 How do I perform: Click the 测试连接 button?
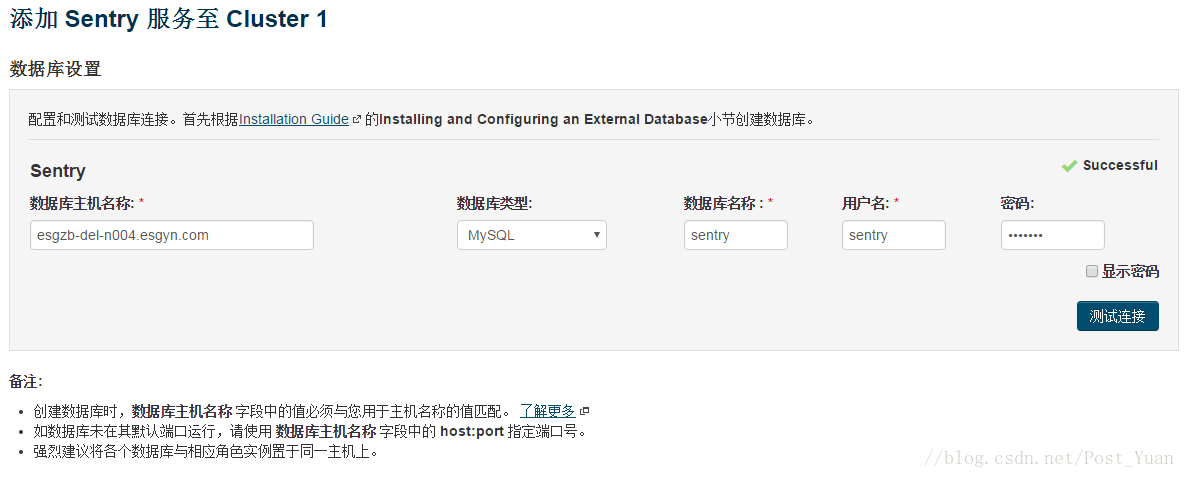(x=1117, y=316)
